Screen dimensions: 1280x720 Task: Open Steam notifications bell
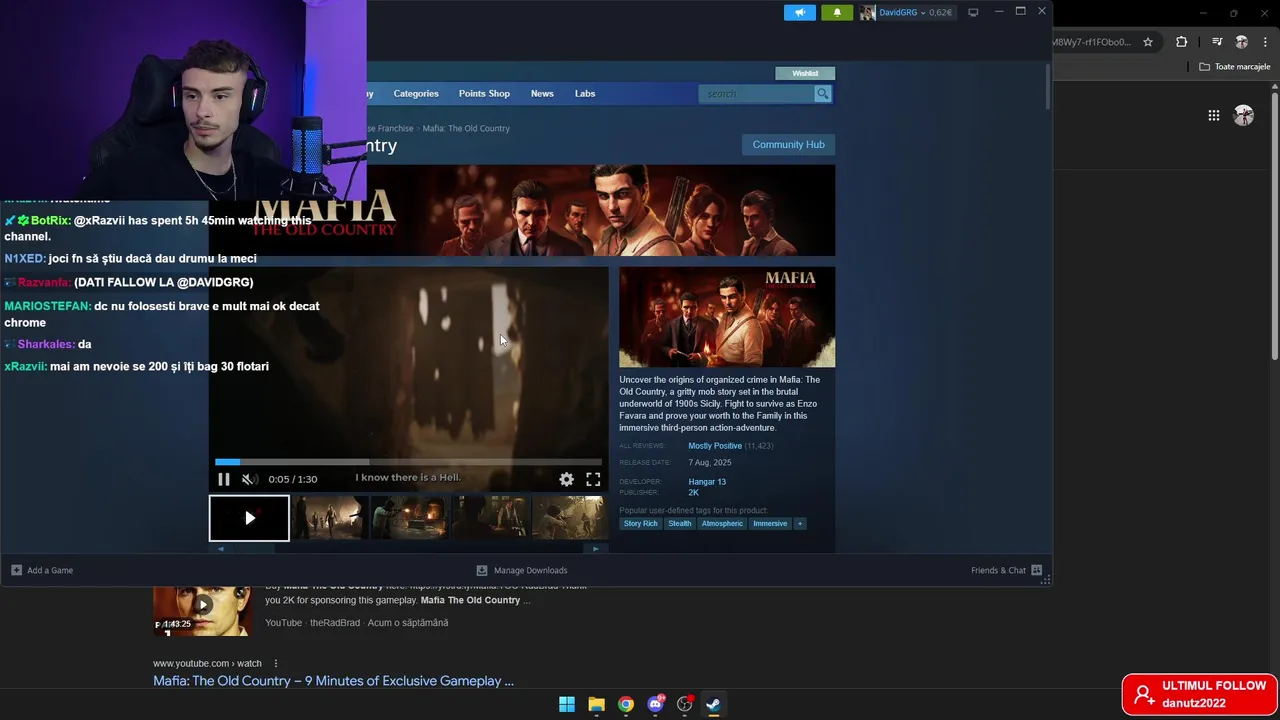(x=837, y=12)
